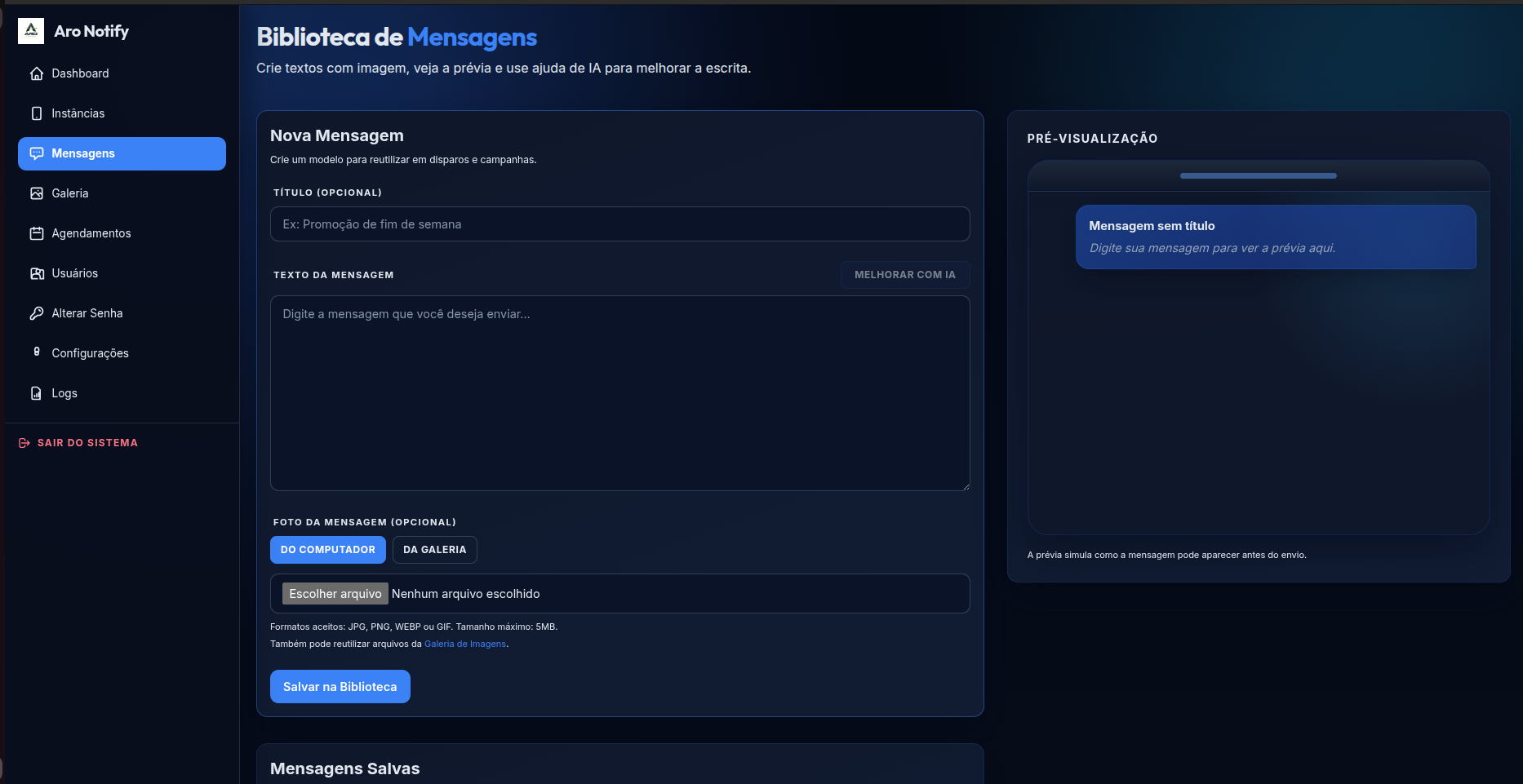This screenshot has height=784, width=1523.
Task: Click the Galeria image icon
Action: click(37, 193)
